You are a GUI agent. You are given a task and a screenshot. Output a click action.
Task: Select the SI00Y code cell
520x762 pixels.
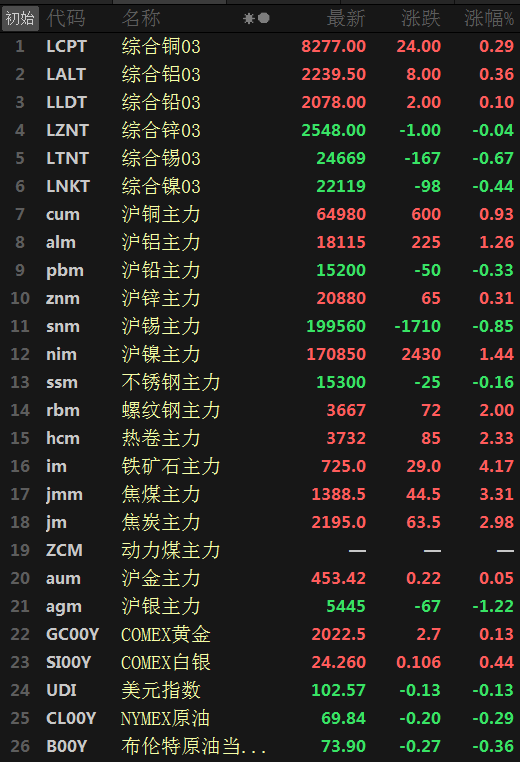coord(69,662)
